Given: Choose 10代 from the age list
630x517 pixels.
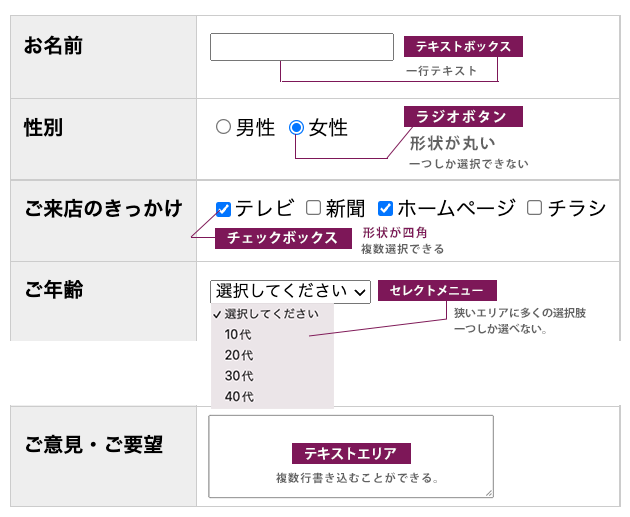Looking at the screenshot, I should (240, 335).
